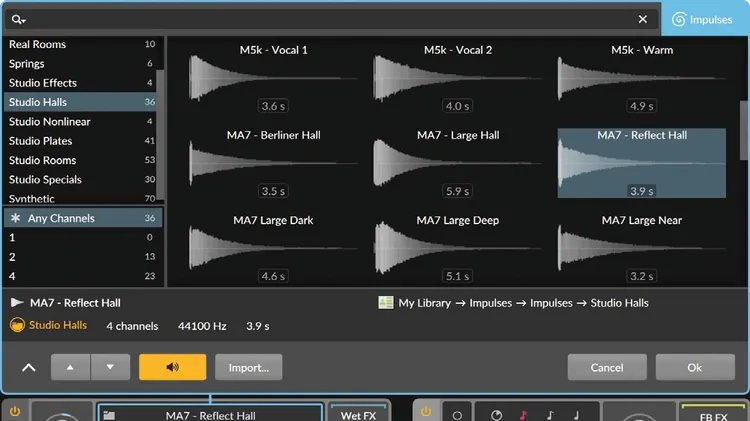Select the M5k - Warm impulse
The width and height of the screenshot is (750, 421).
coord(642,78)
